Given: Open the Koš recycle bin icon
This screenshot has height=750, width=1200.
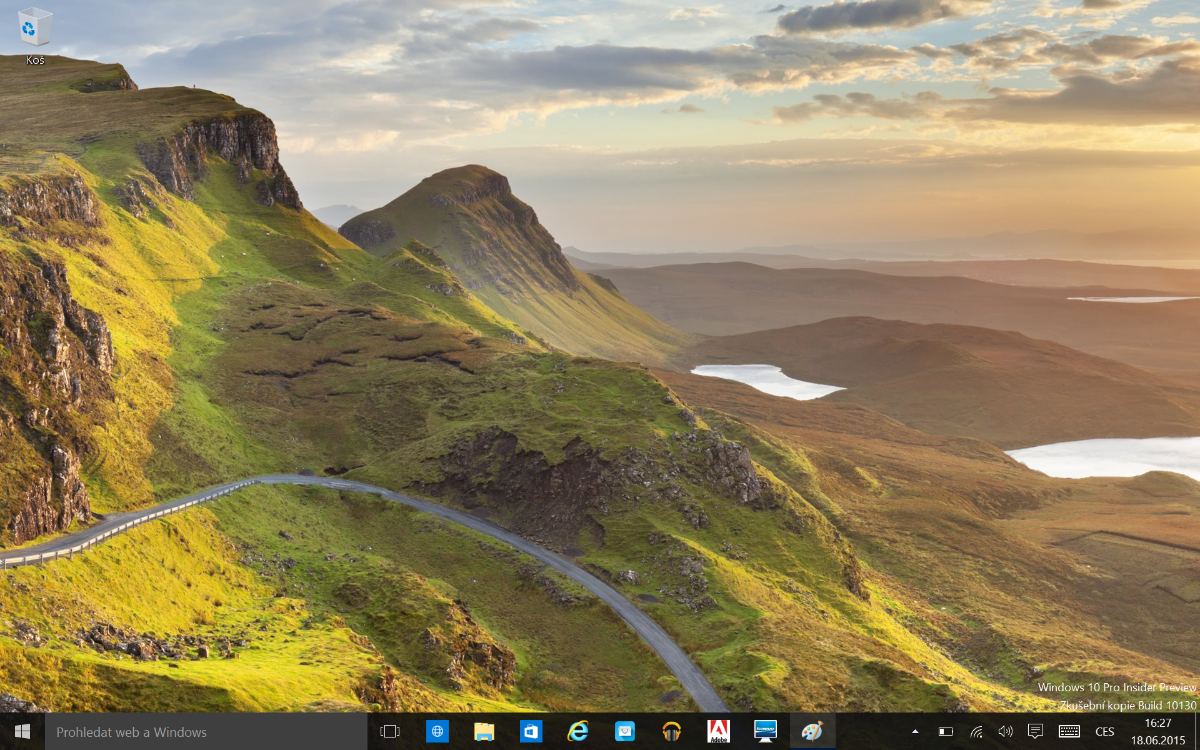Looking at the screenshot, I should tap(35, 28).
